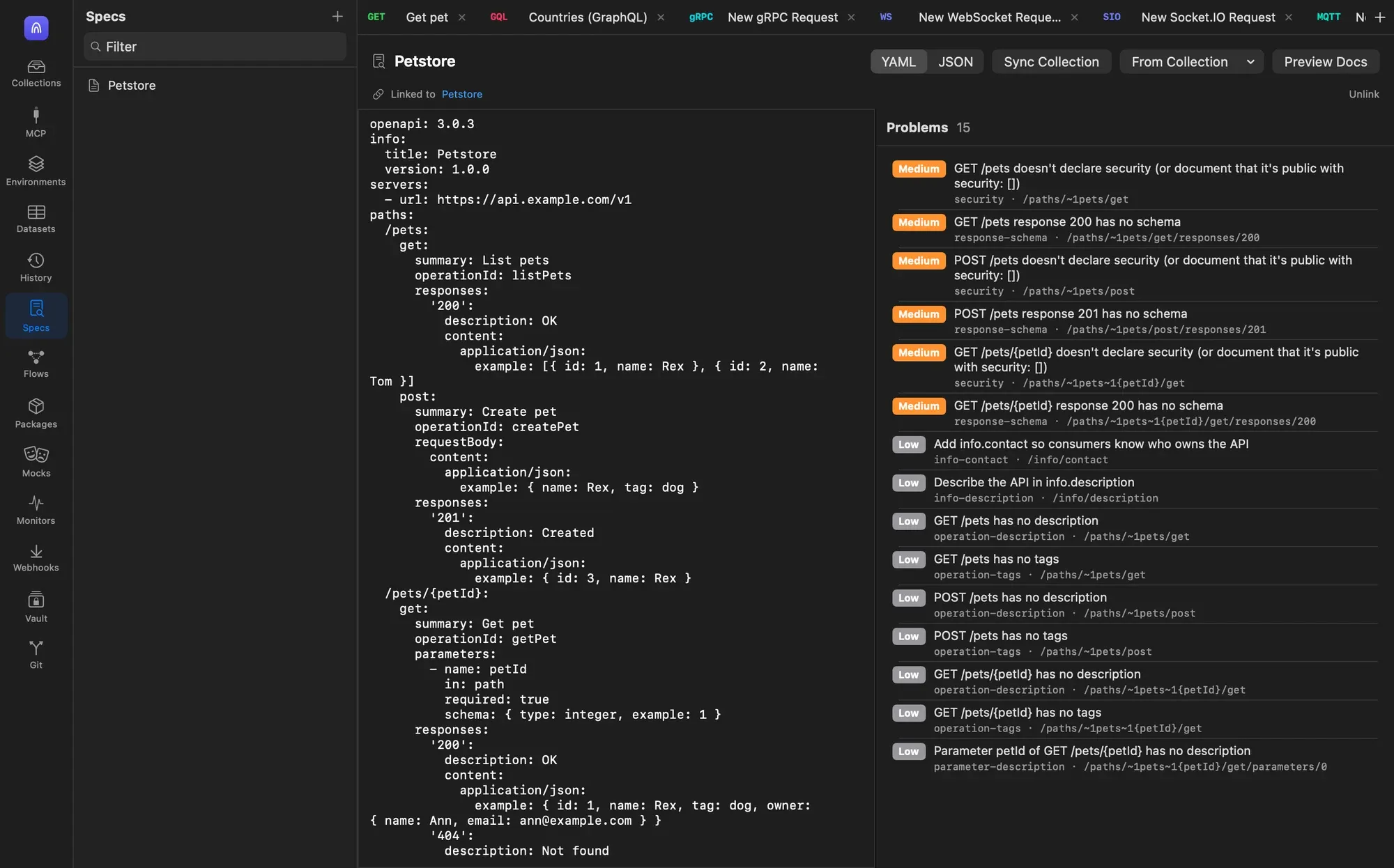This screenshot has width=1394, height=868.
Task: Select problem 'Parameter petId ... has no description'
Action: point(1135,758)
